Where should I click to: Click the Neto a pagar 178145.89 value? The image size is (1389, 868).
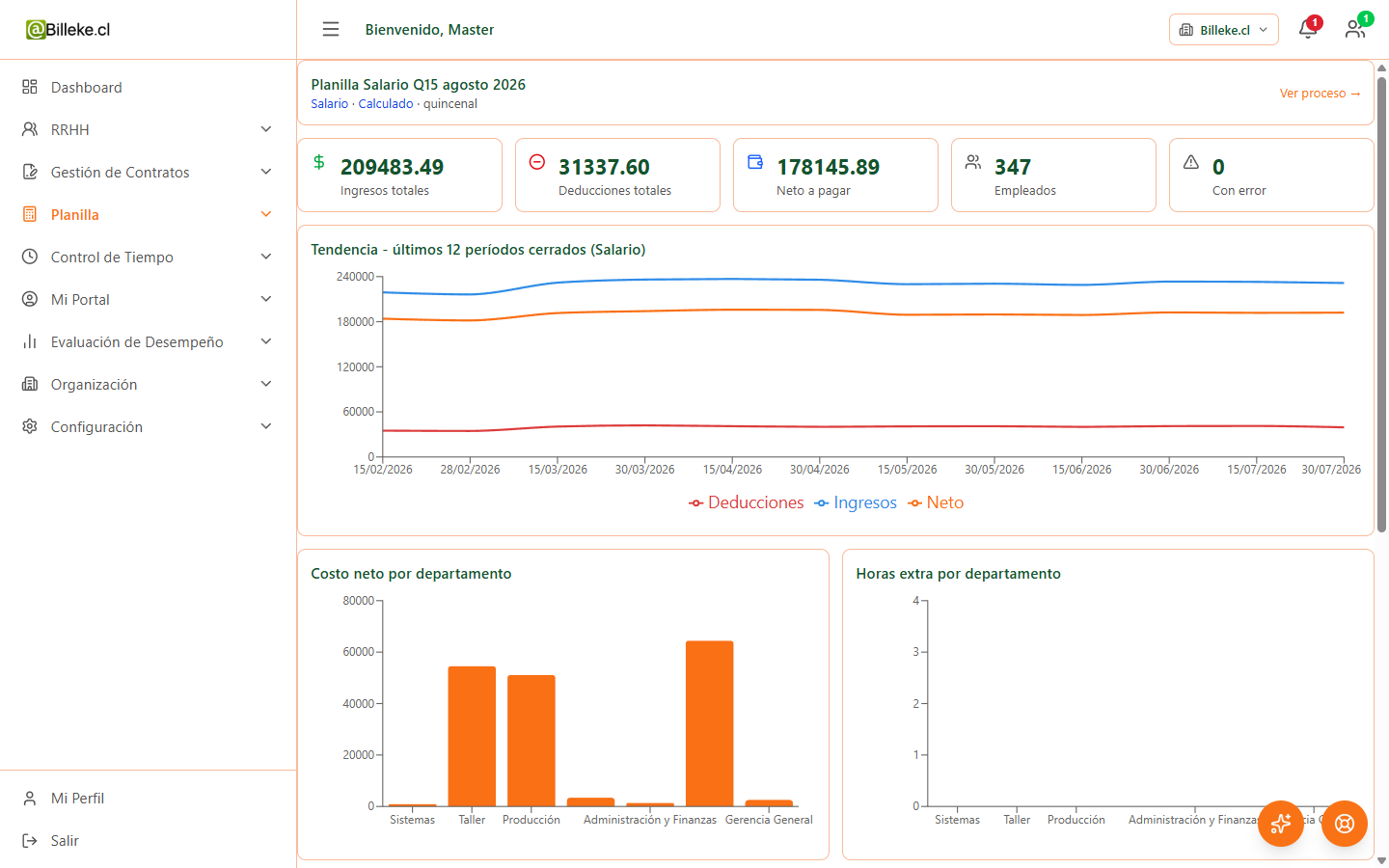tap(828, 167)
